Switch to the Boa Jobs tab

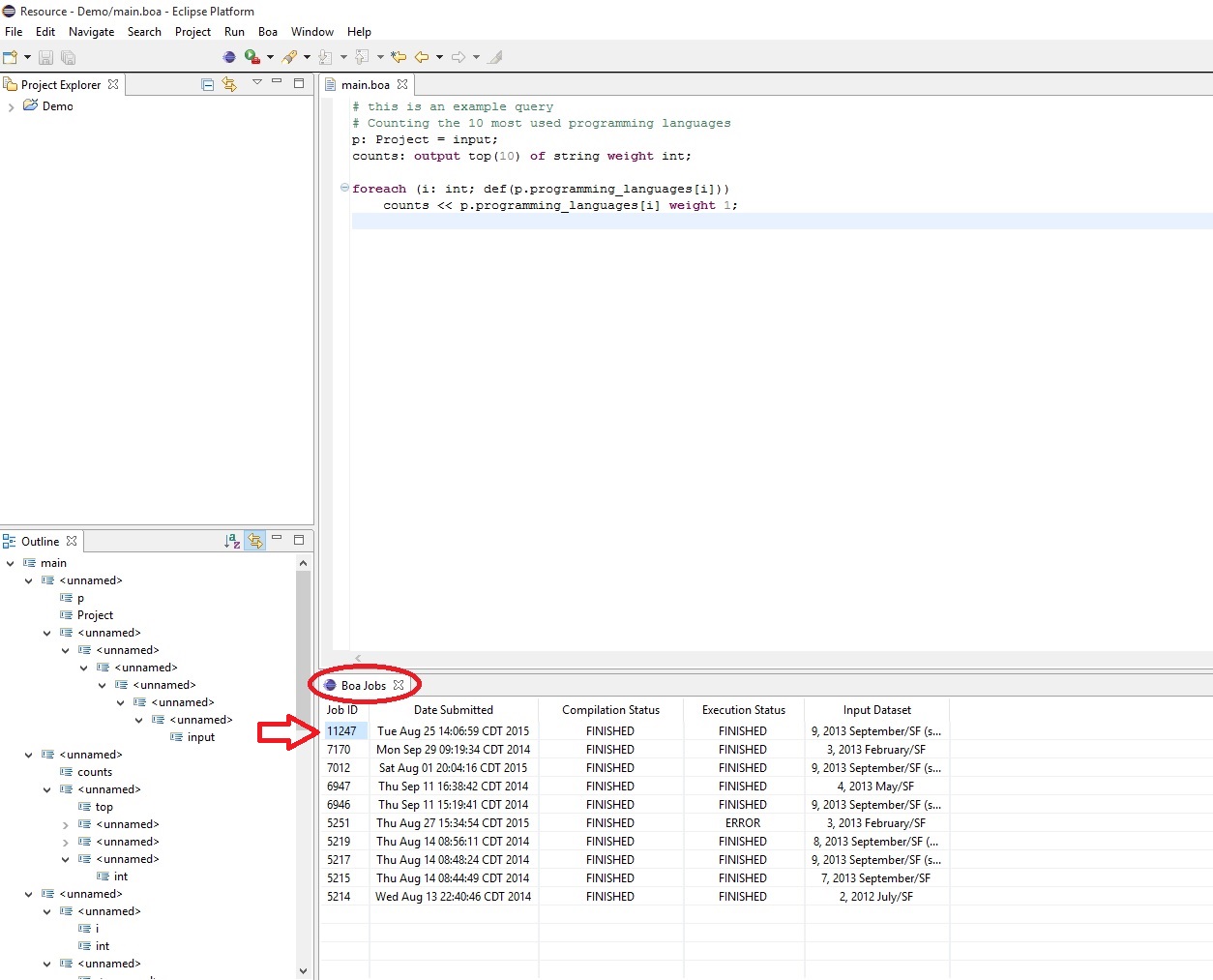[363, 685]
